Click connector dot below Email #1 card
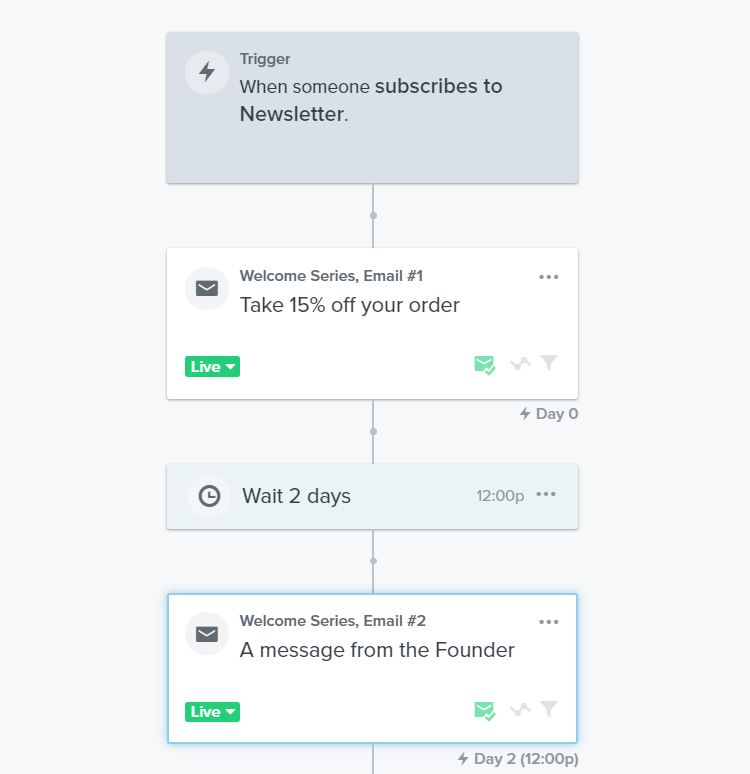The height and width of the screenshot is (774, 750). tap(373, 431)
